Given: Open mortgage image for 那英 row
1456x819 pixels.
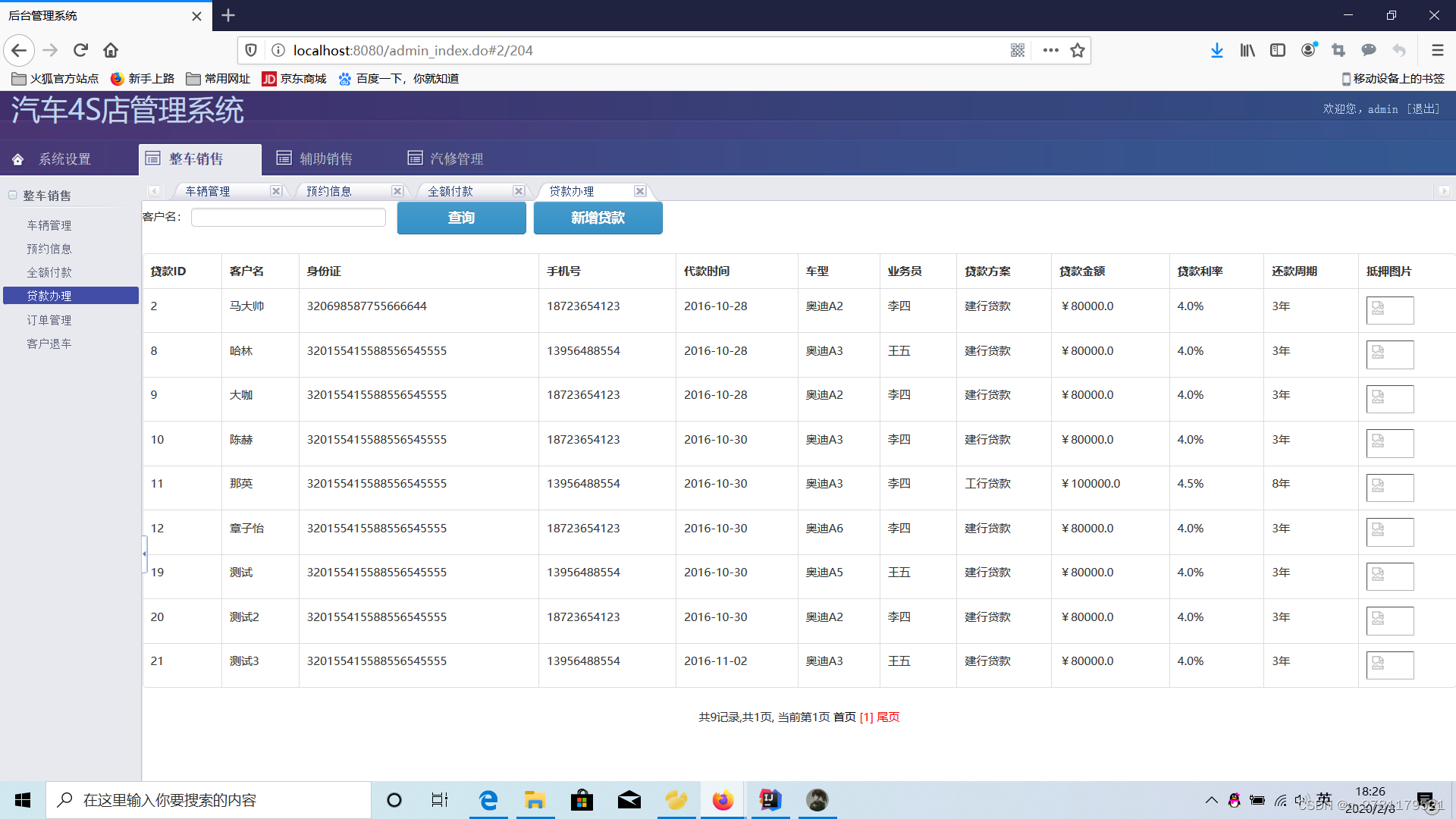Looking at the screenshot, I should pyautogui.click(x=1389, y=488).
